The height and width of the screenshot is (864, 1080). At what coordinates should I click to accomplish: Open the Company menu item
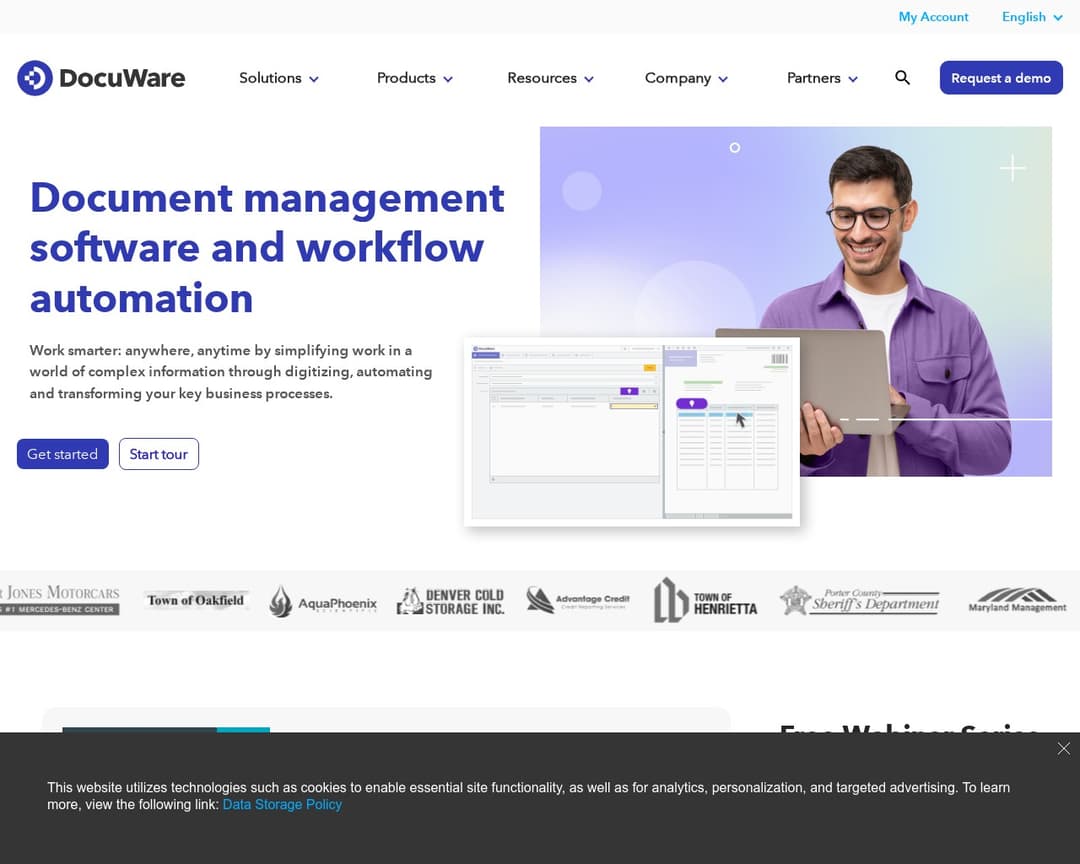(x=678, y=78)
